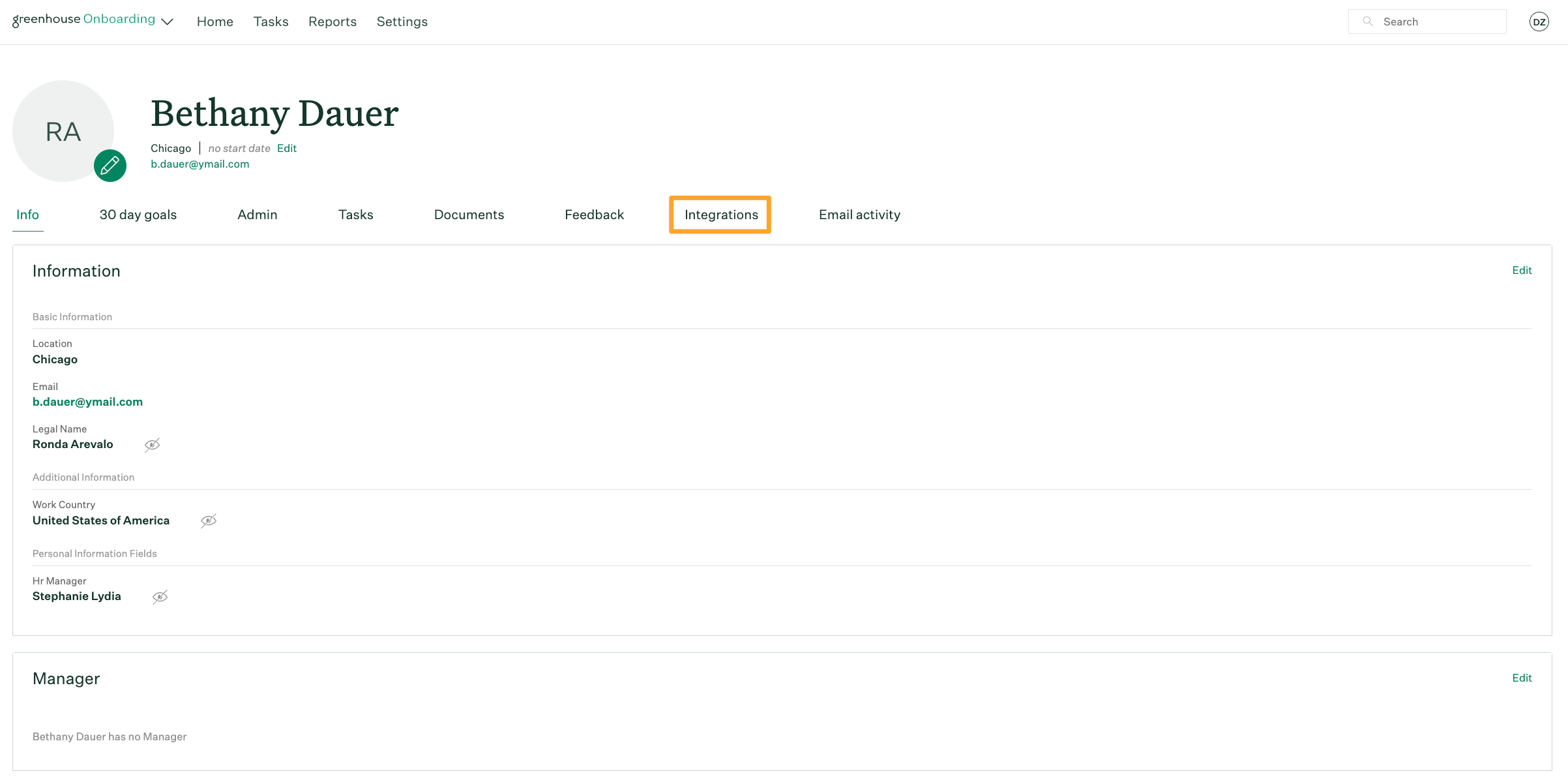Viewport: 1568px width, 784px height.
Task: Click the Bethany Dauer name heading
Action: click(x=274, y=113)
